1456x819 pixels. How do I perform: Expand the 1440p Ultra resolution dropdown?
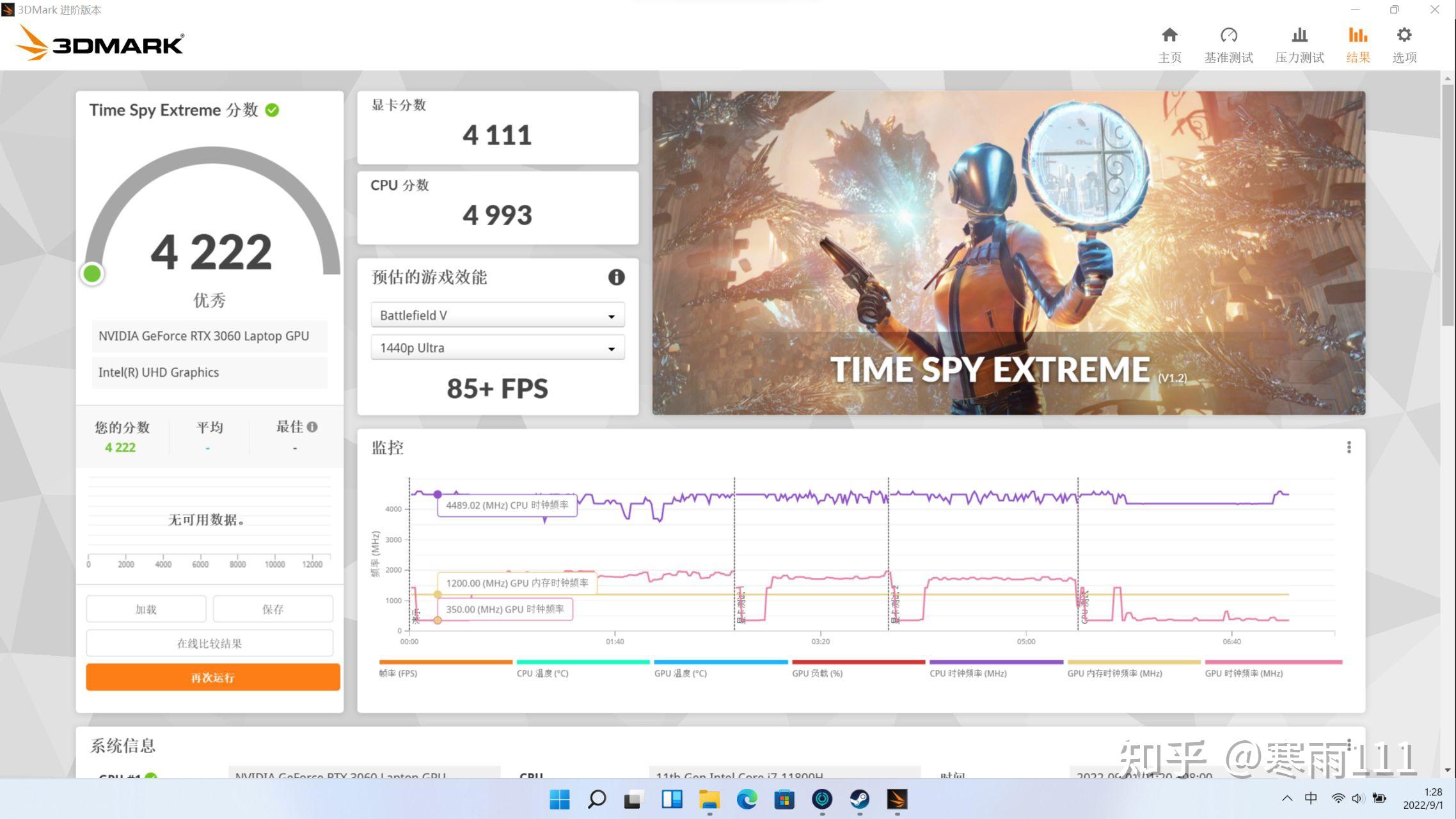click(x=498, y=348)
